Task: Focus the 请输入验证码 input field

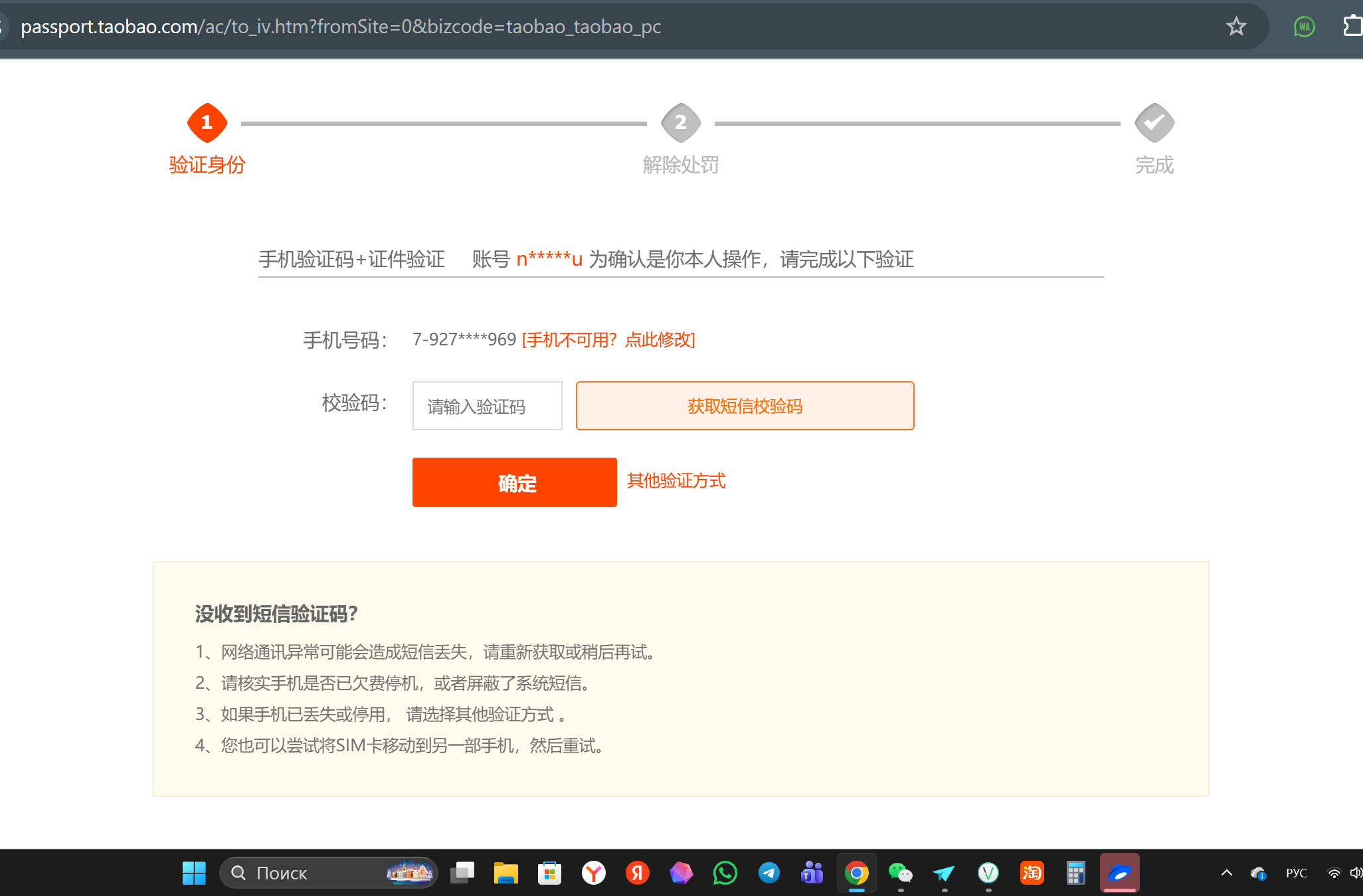Action: tap(487, 406)
